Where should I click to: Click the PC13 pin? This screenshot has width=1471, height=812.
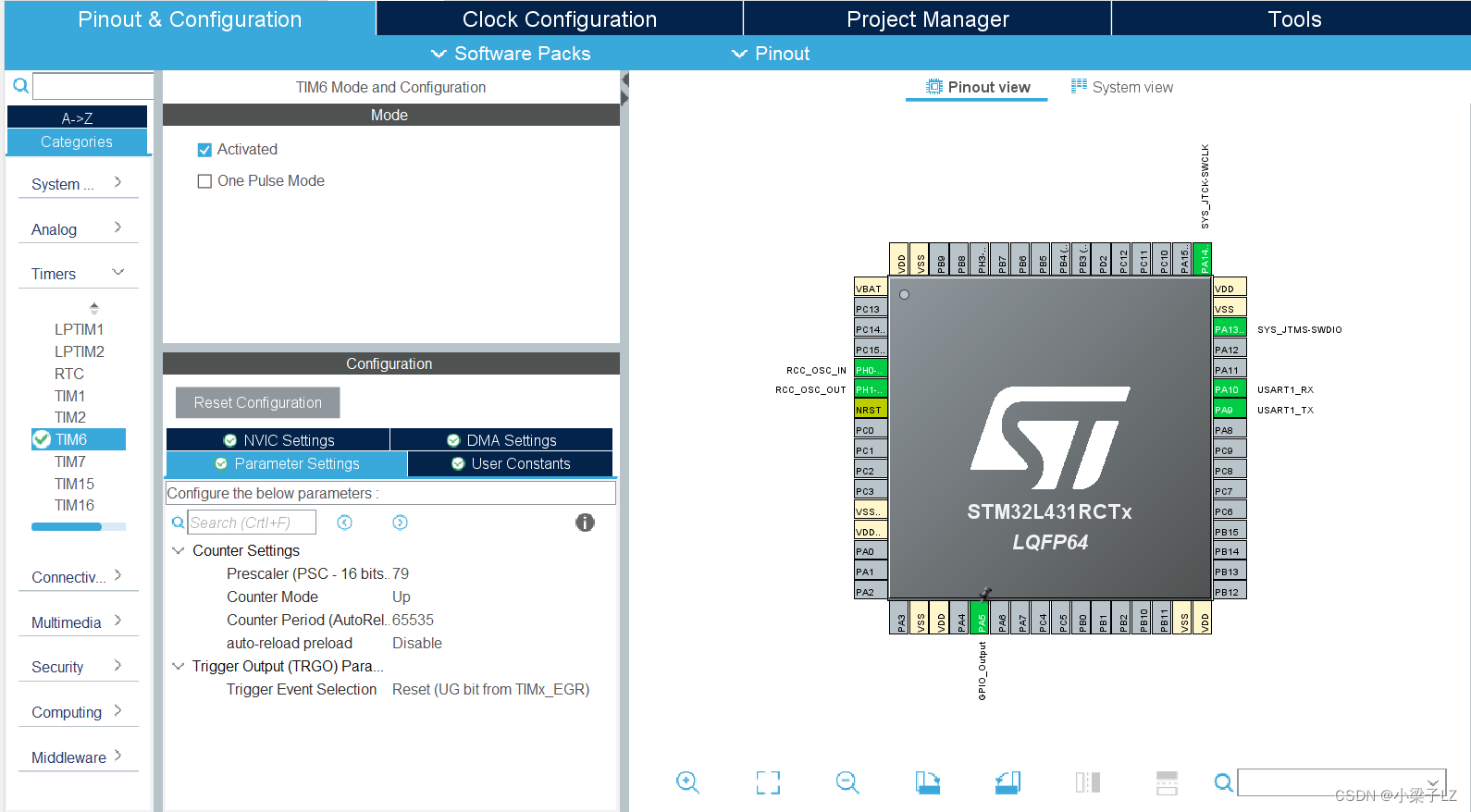coord(871,308)
